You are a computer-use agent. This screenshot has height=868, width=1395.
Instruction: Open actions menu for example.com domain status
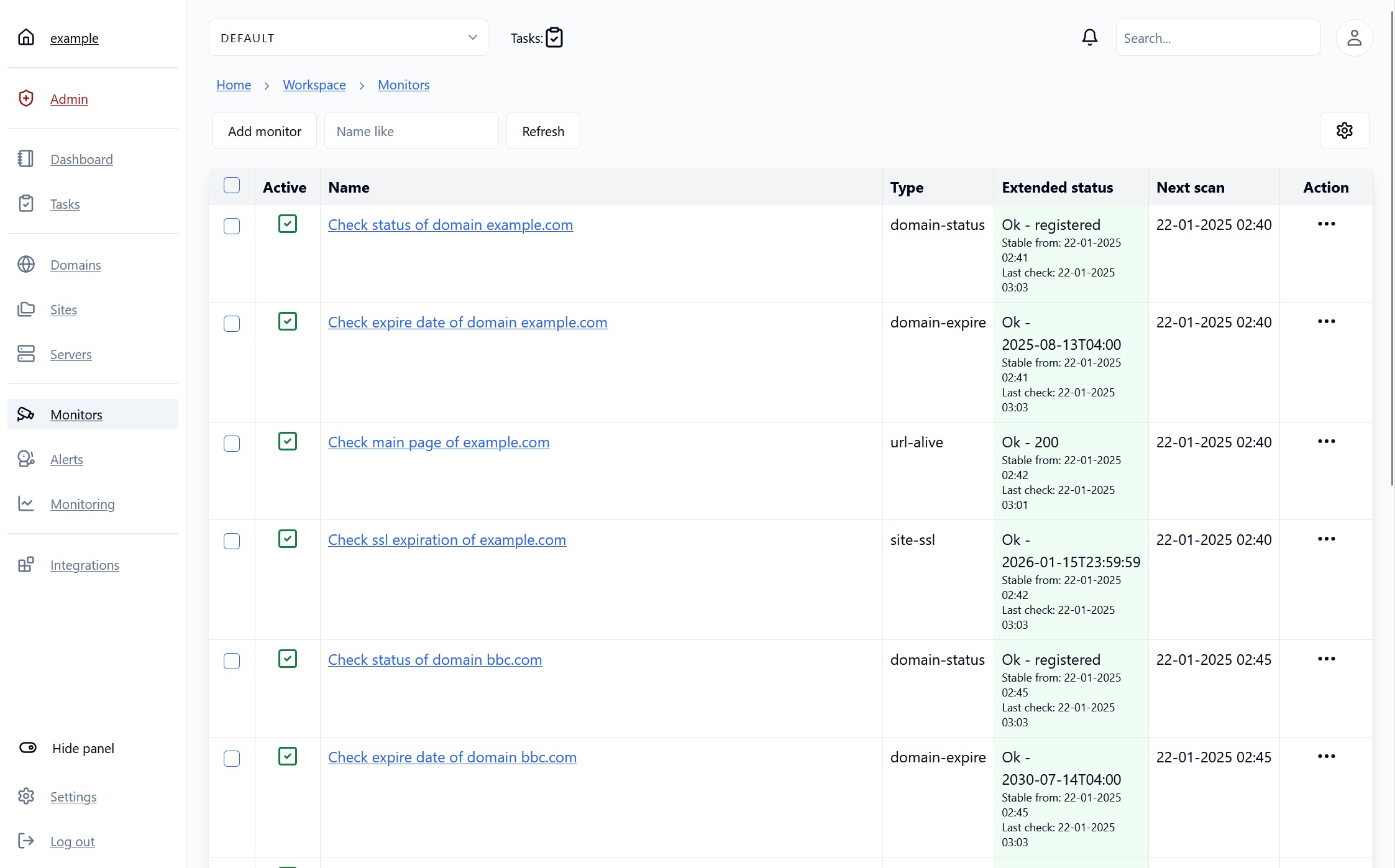(1327, 224)
